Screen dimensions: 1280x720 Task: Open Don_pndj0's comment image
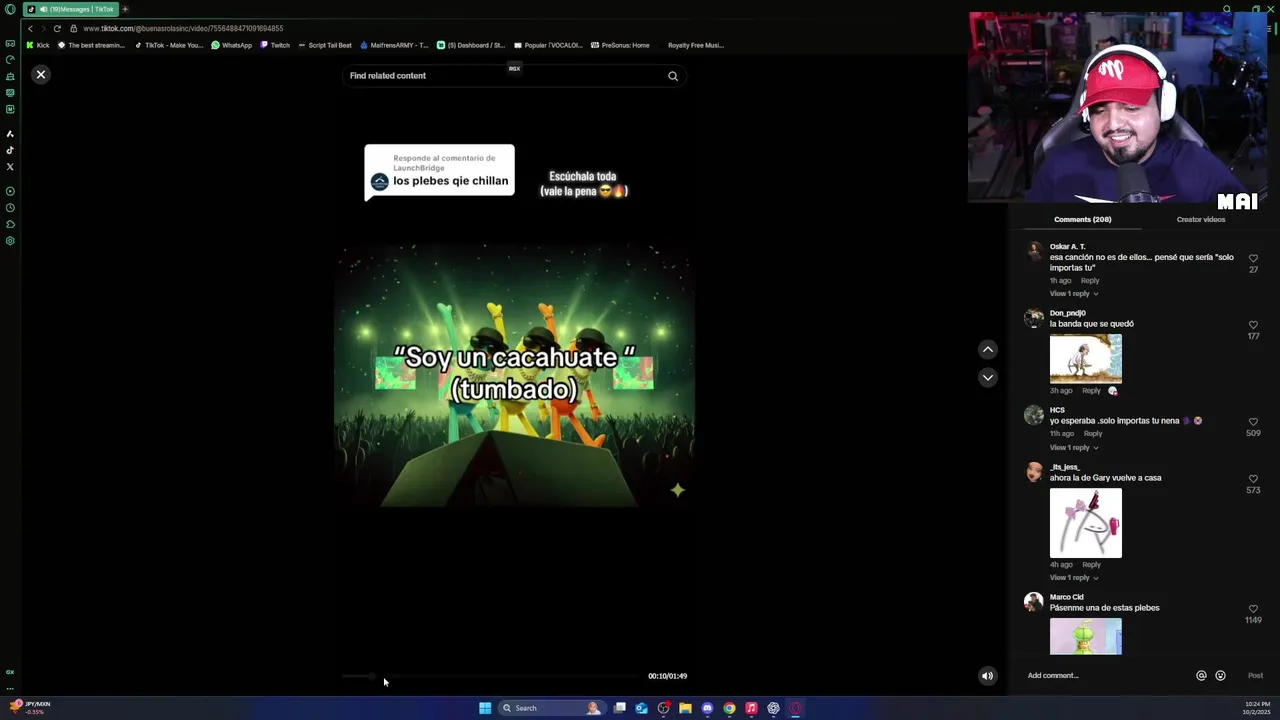(1086, 358)
